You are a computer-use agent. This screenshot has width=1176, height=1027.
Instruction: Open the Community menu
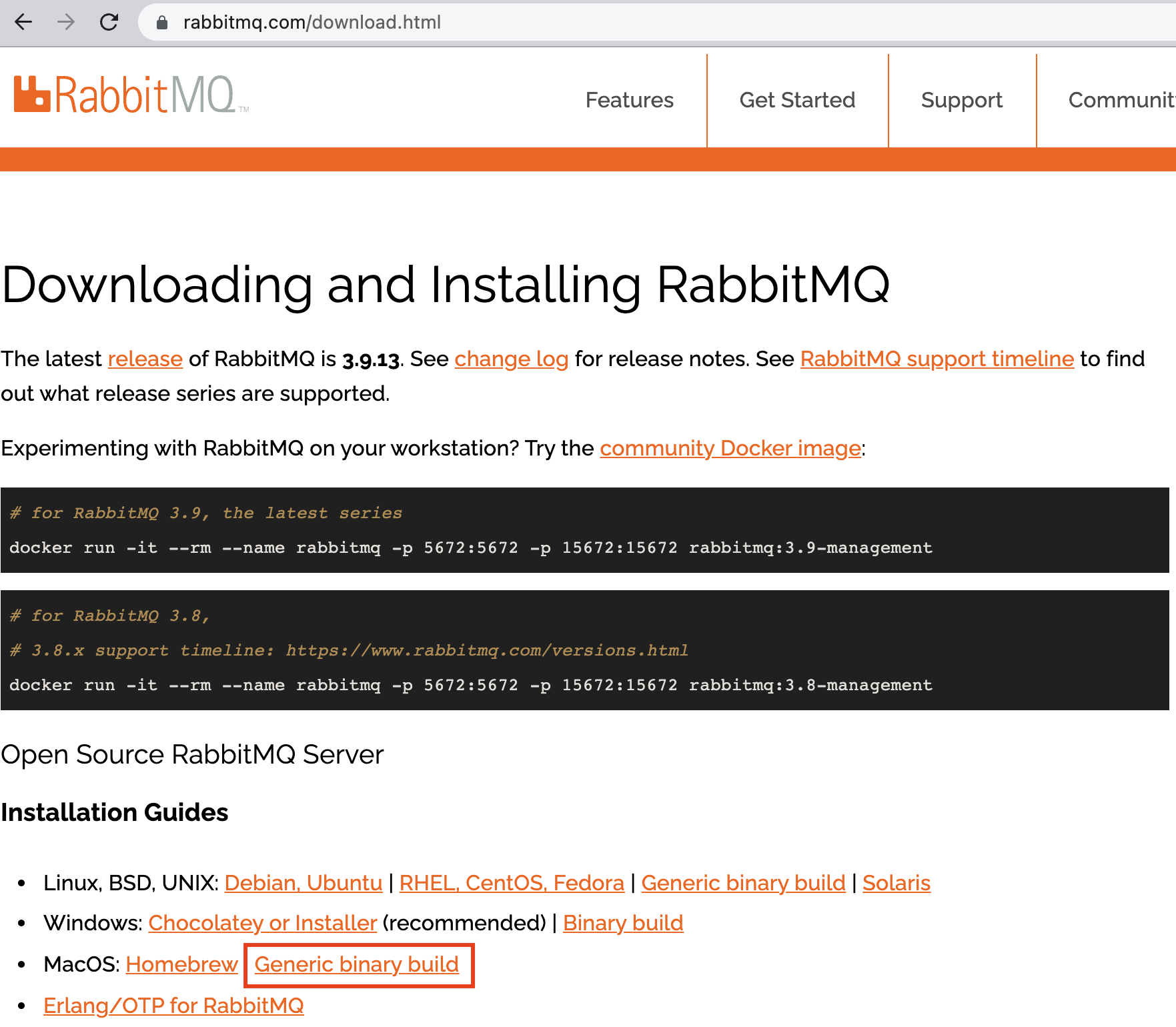pyautogui.click(x=1121, y=100)
